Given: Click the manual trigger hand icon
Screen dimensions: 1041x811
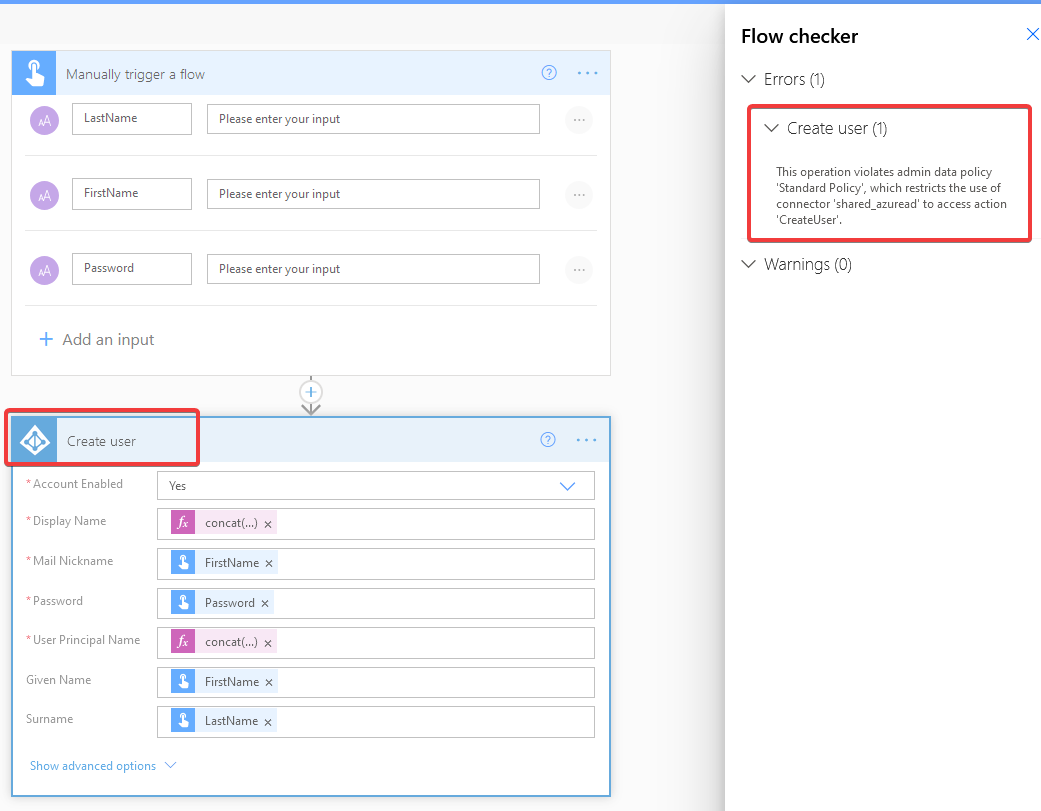Looking at the screenshot, I should (33, 72).
